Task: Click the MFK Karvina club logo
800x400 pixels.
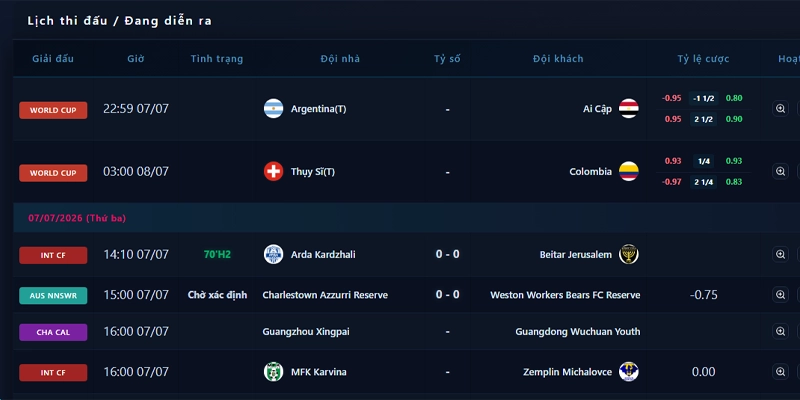Action: (273, 371)
